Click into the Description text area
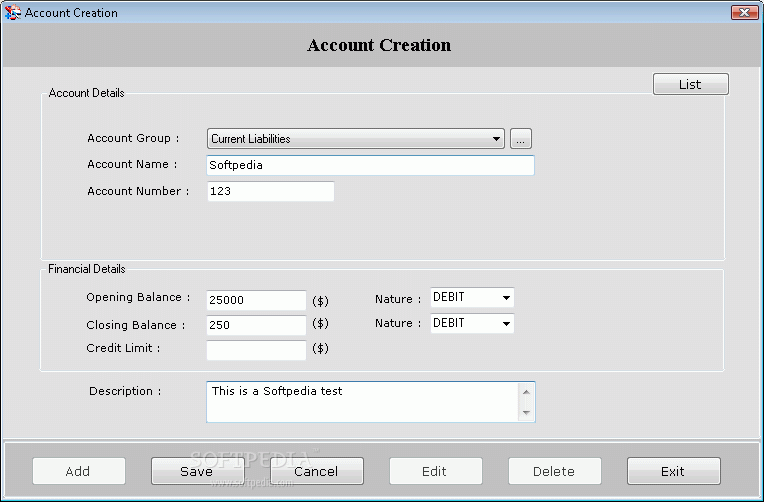Screen dimensions: 764x502 [x=363, y=402]
